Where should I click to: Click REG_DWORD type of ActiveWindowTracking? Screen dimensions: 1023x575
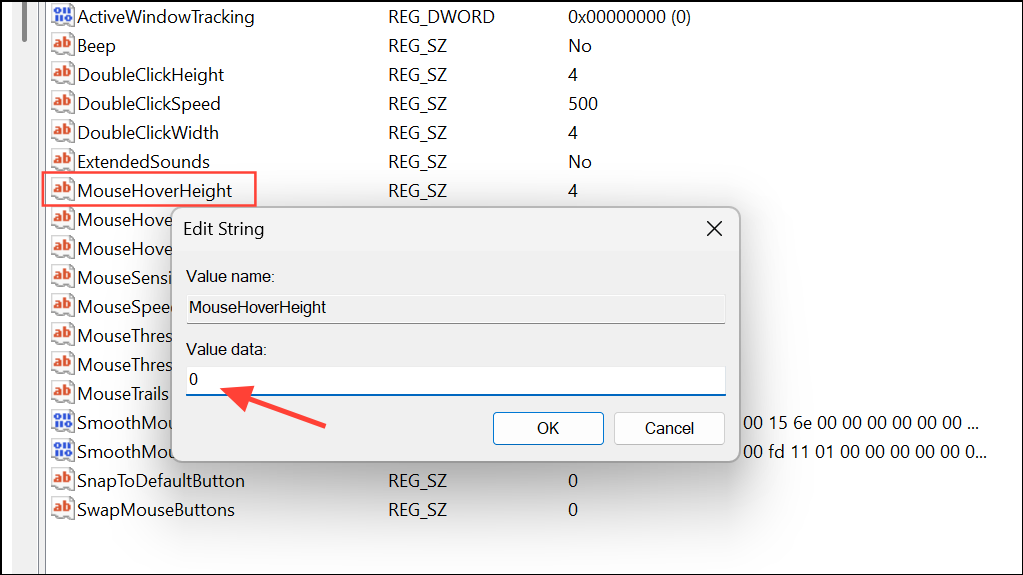pyautogui.click(x=441, y=17)
